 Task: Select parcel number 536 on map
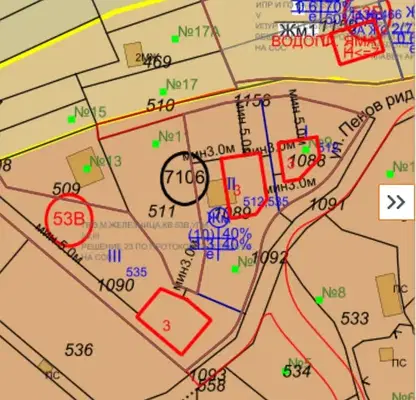(79, 350)
